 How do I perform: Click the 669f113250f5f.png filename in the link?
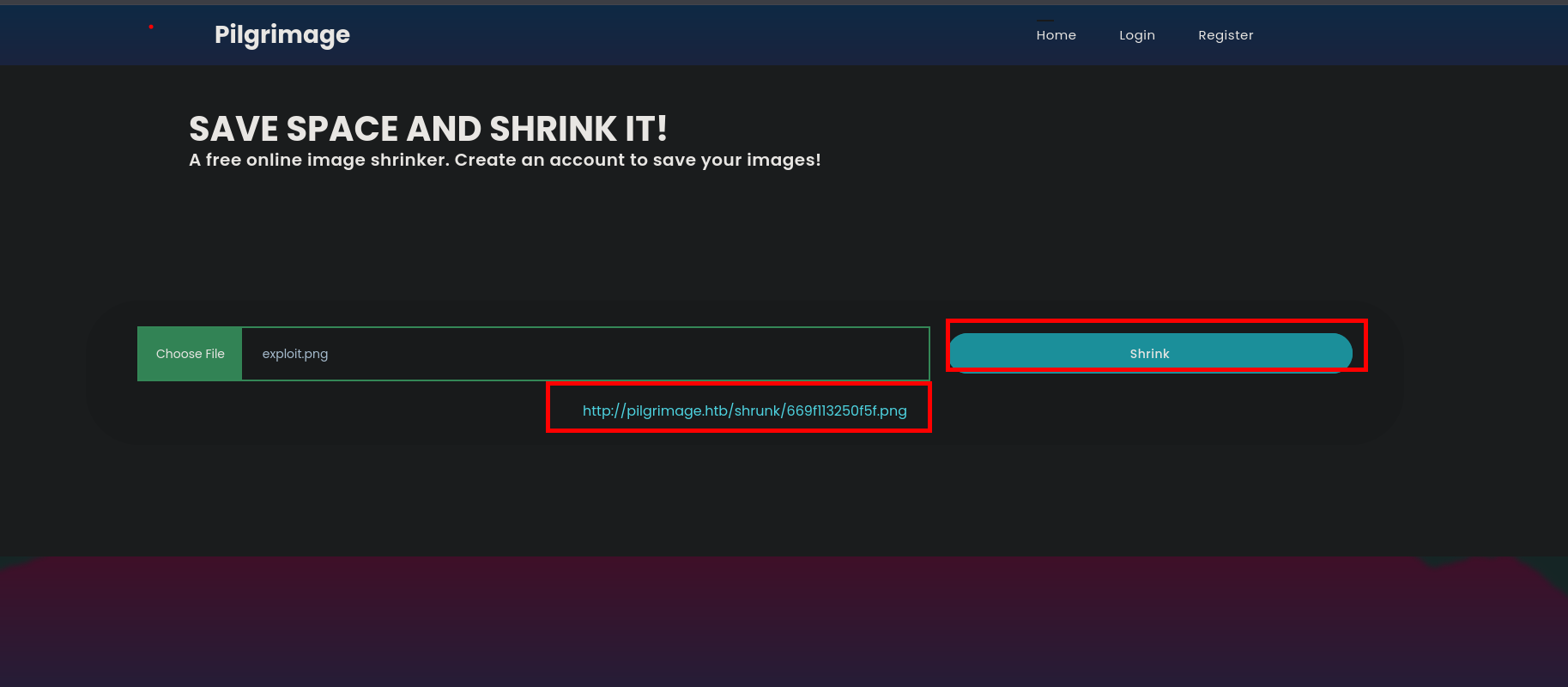pyautogui.click(x=845, y=410)
